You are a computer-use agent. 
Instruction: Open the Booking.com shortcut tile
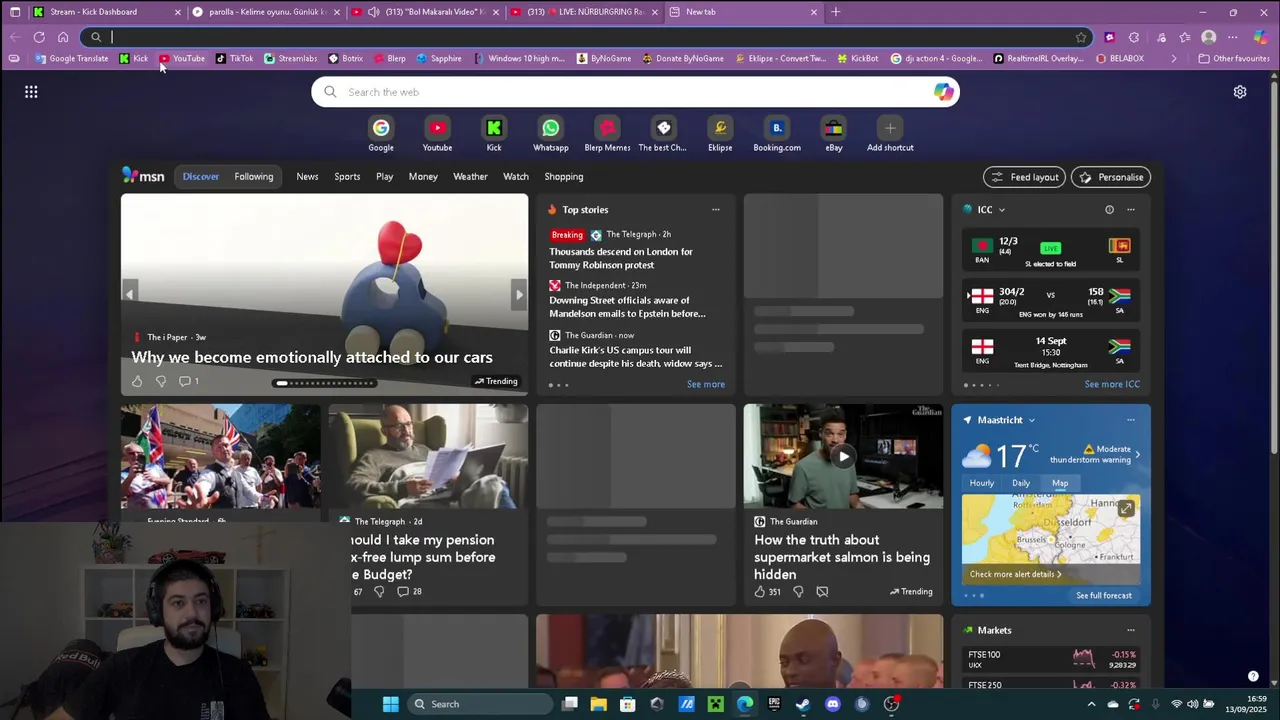point(777,135)
